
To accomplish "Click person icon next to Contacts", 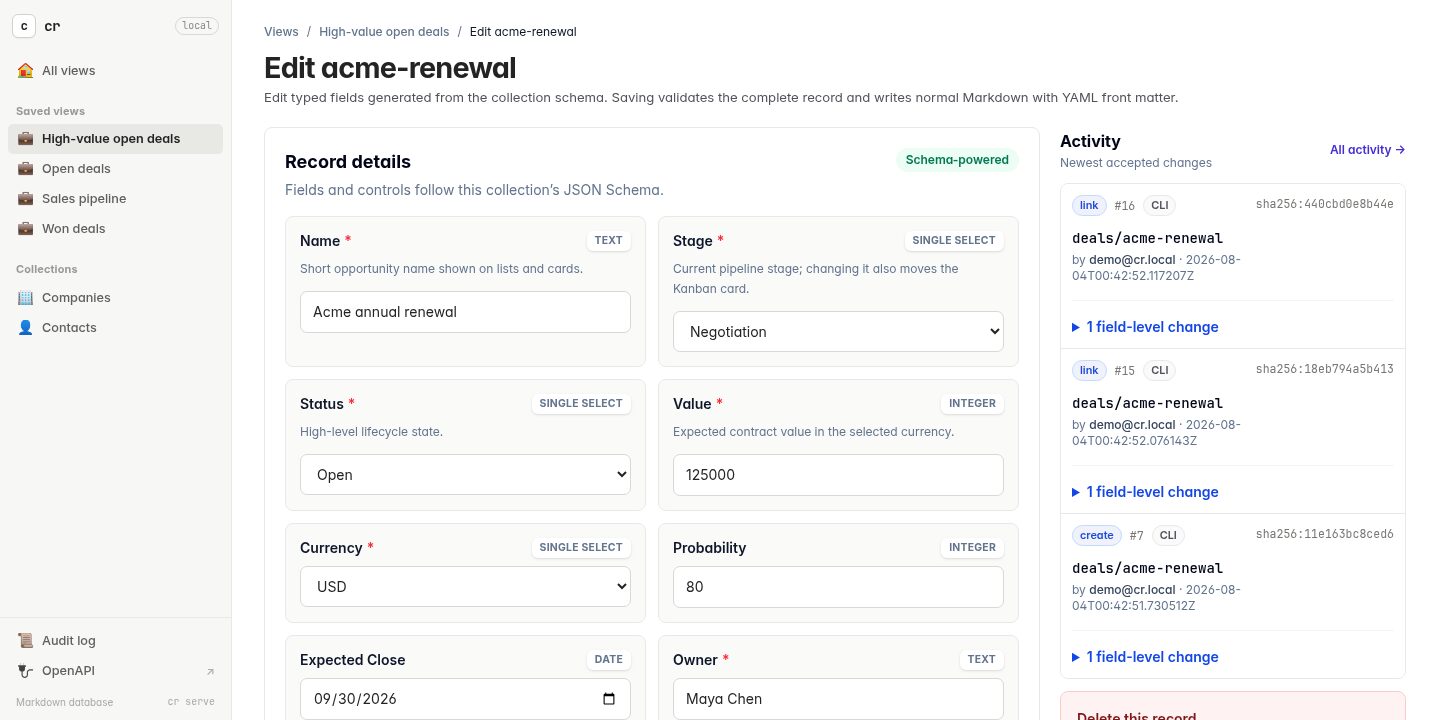I will (25, 328).
